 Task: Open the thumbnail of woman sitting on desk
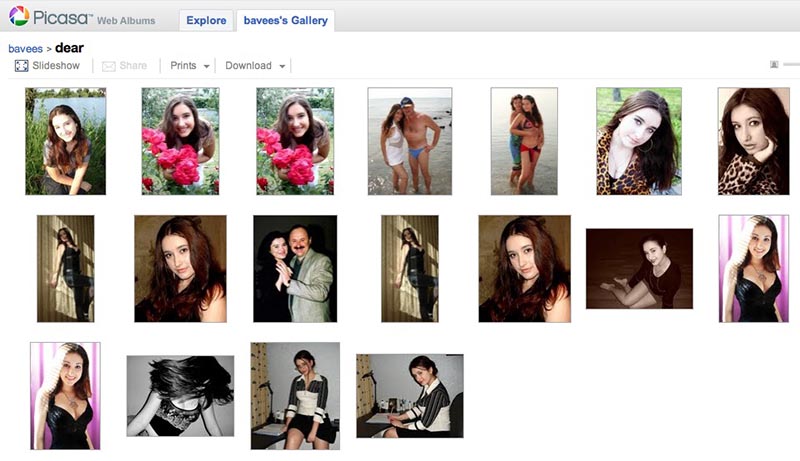(x=295, y=396)
